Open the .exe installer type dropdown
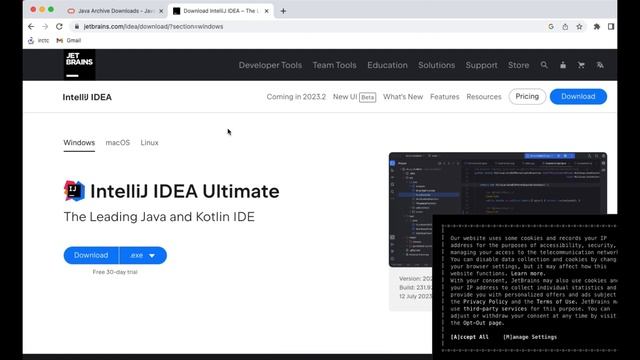The image size is (640, 360). tap(143, 256)
